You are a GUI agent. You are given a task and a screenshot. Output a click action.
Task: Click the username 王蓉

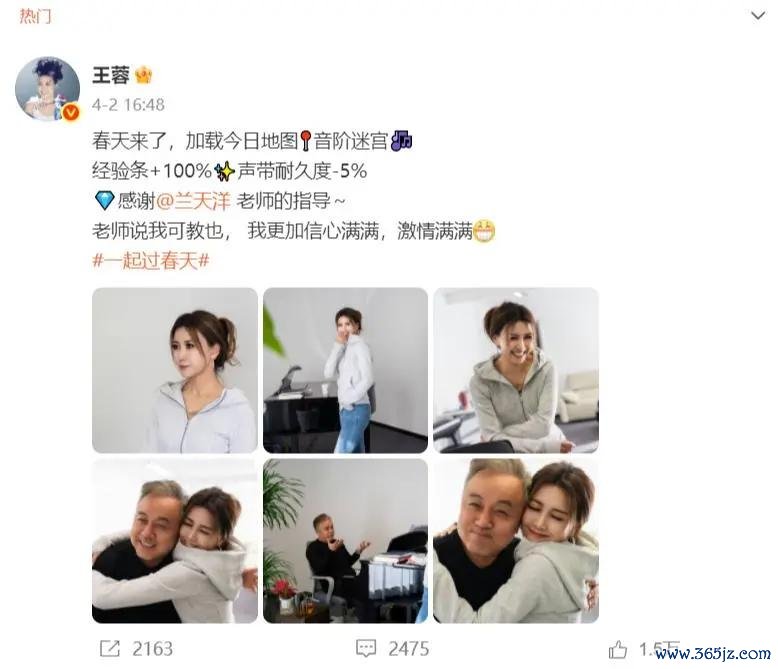[111, 75]
